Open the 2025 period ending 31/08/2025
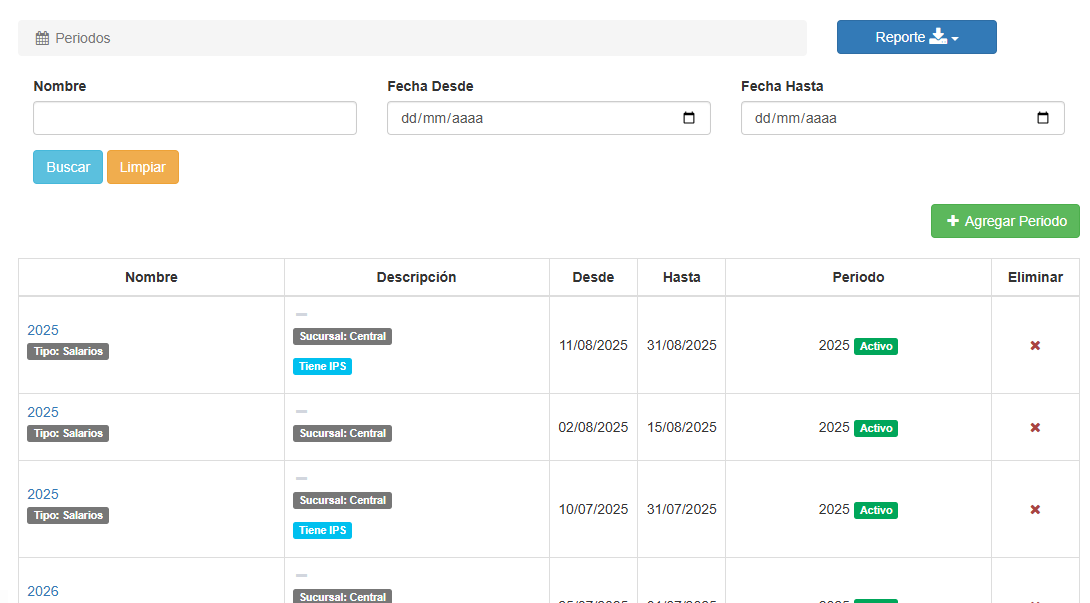 (43, 330)
